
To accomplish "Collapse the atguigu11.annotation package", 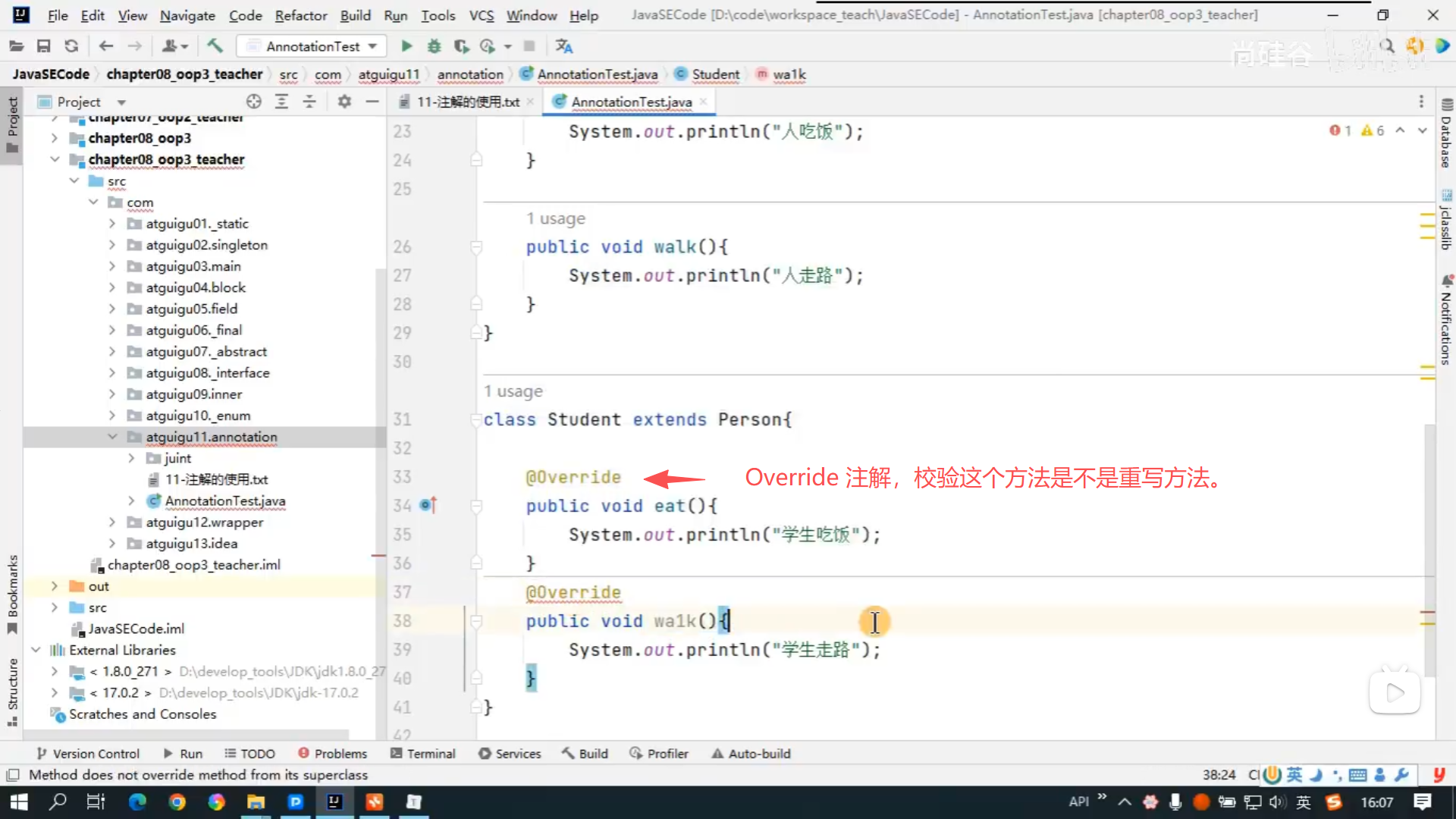I will tap(112, 437).
